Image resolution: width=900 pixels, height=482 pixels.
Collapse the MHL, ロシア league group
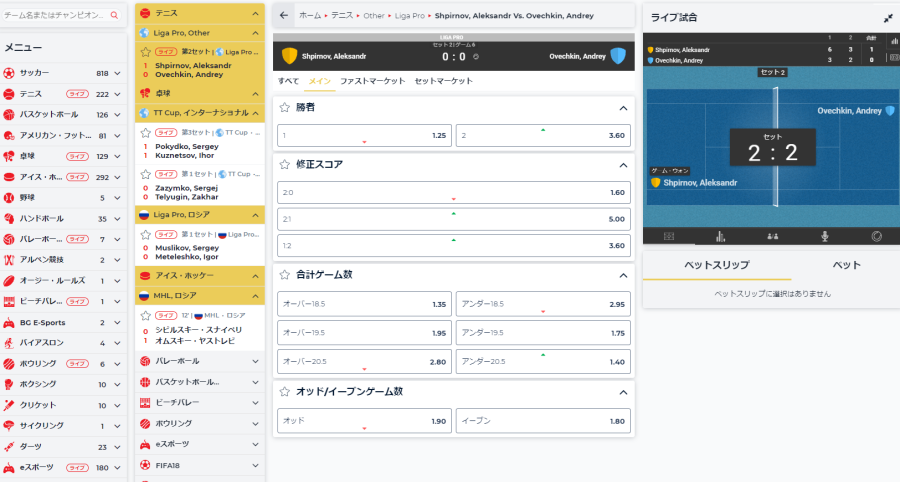255,296
